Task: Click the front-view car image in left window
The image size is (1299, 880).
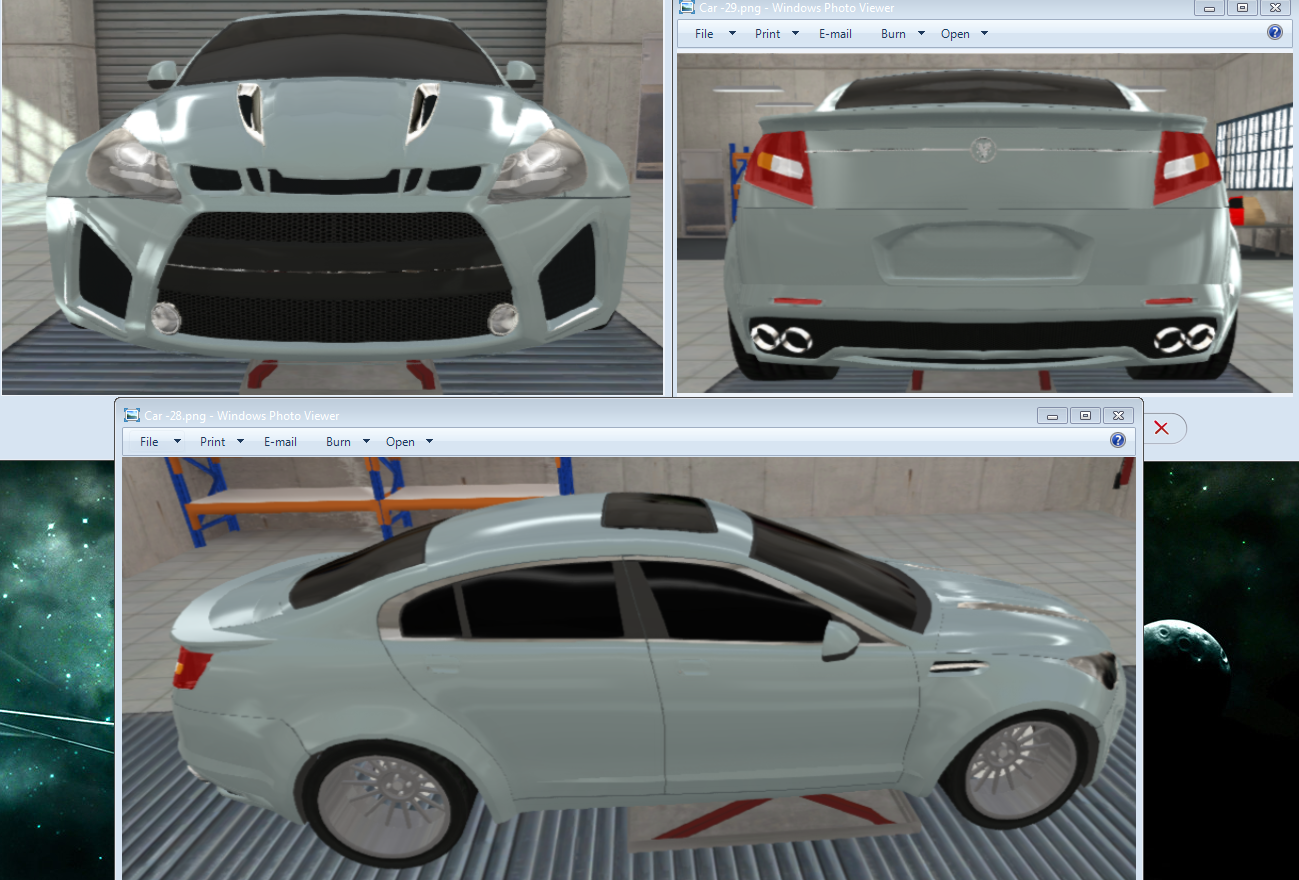Action: 332,197
